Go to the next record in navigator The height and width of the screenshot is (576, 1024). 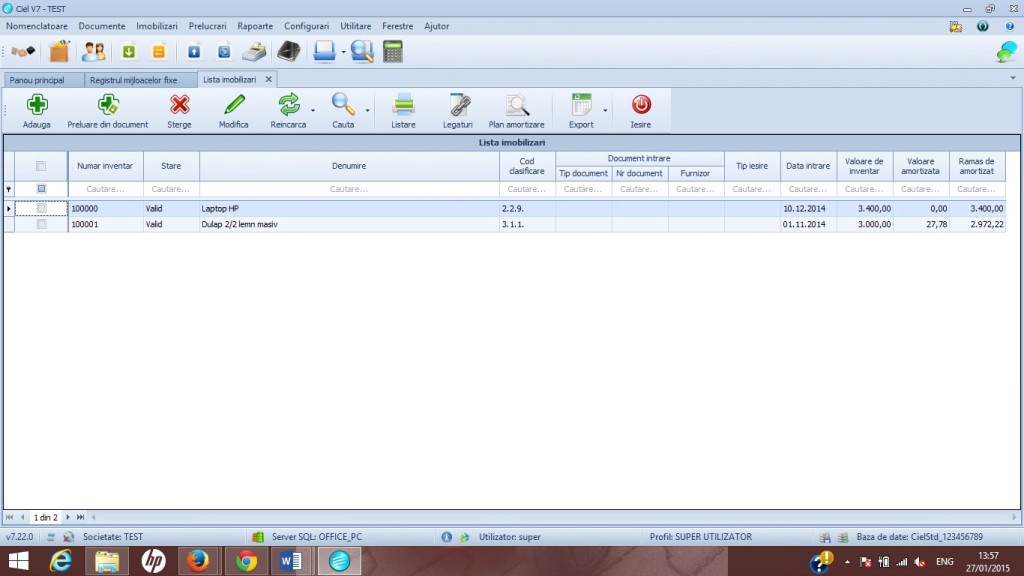68,517
